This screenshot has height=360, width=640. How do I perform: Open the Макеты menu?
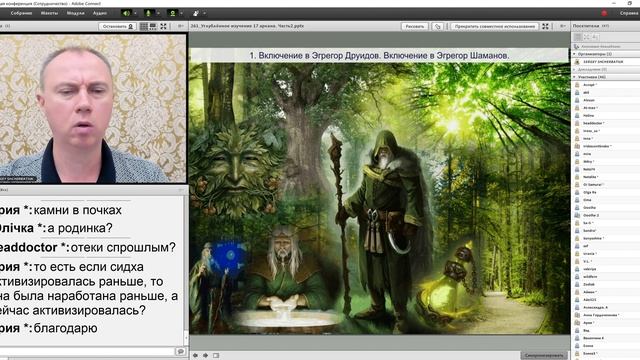tap(49, 13)
